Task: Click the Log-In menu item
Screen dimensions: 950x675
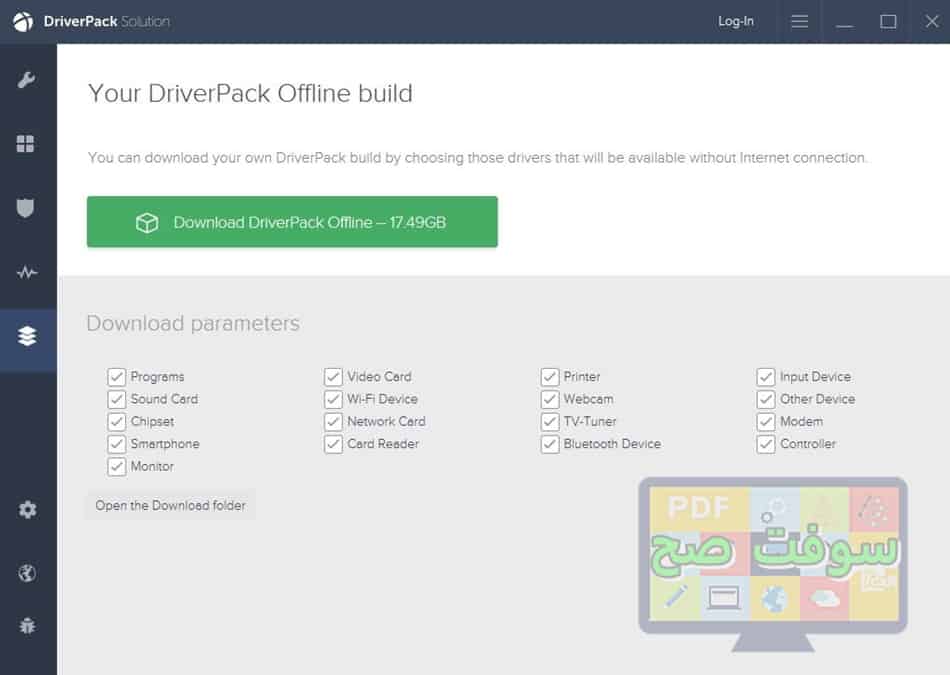Action: point(736,20)
